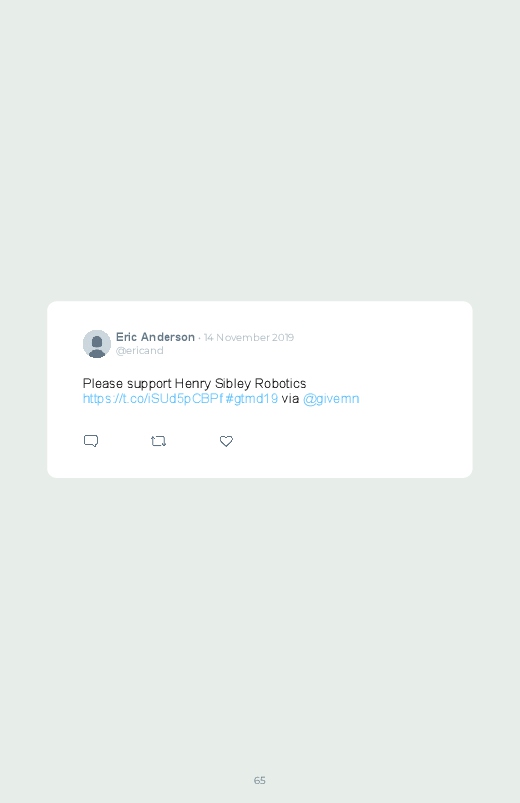
Task: Click the word "via" before @givemn
Action: click(290, 398)
